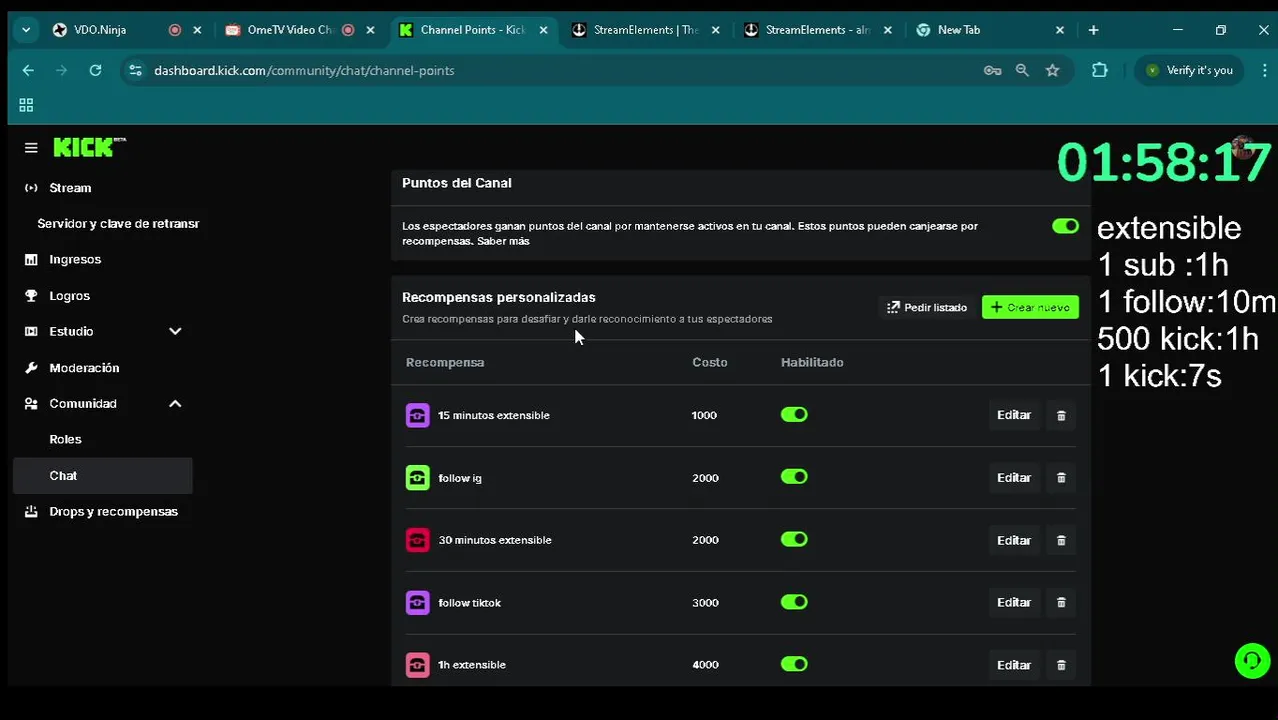Image resolution: width=1278 pixels, height=720 pixels.
Task: Open Moderación in the sidebar
Action: point(84,368)
